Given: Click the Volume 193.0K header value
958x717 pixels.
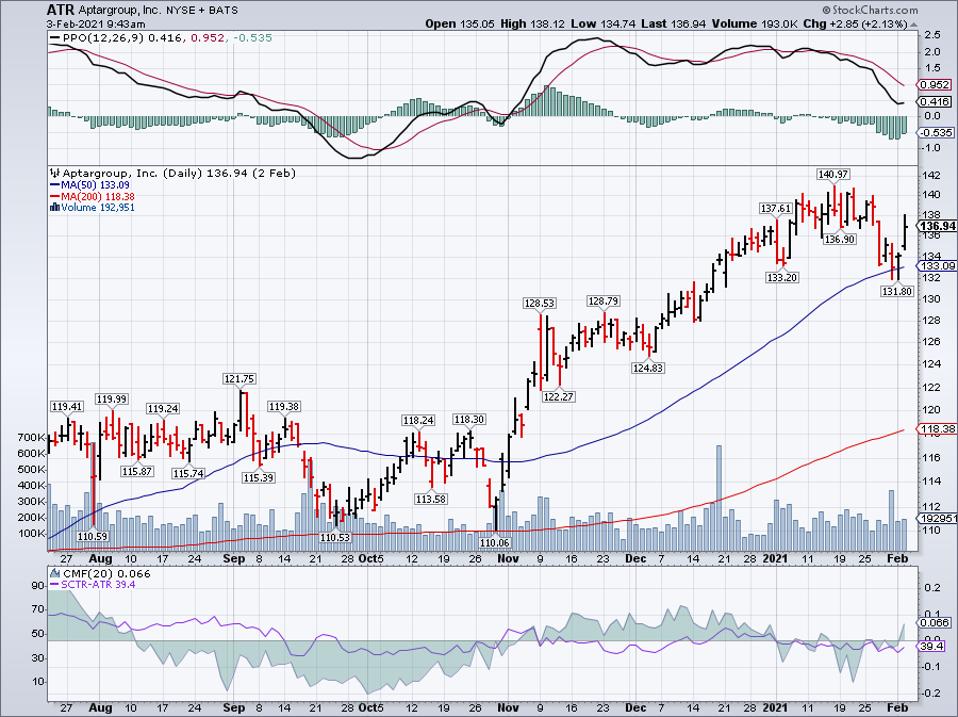Looking at the screenshot, I should pyautogui.click(x=757, y=24).
